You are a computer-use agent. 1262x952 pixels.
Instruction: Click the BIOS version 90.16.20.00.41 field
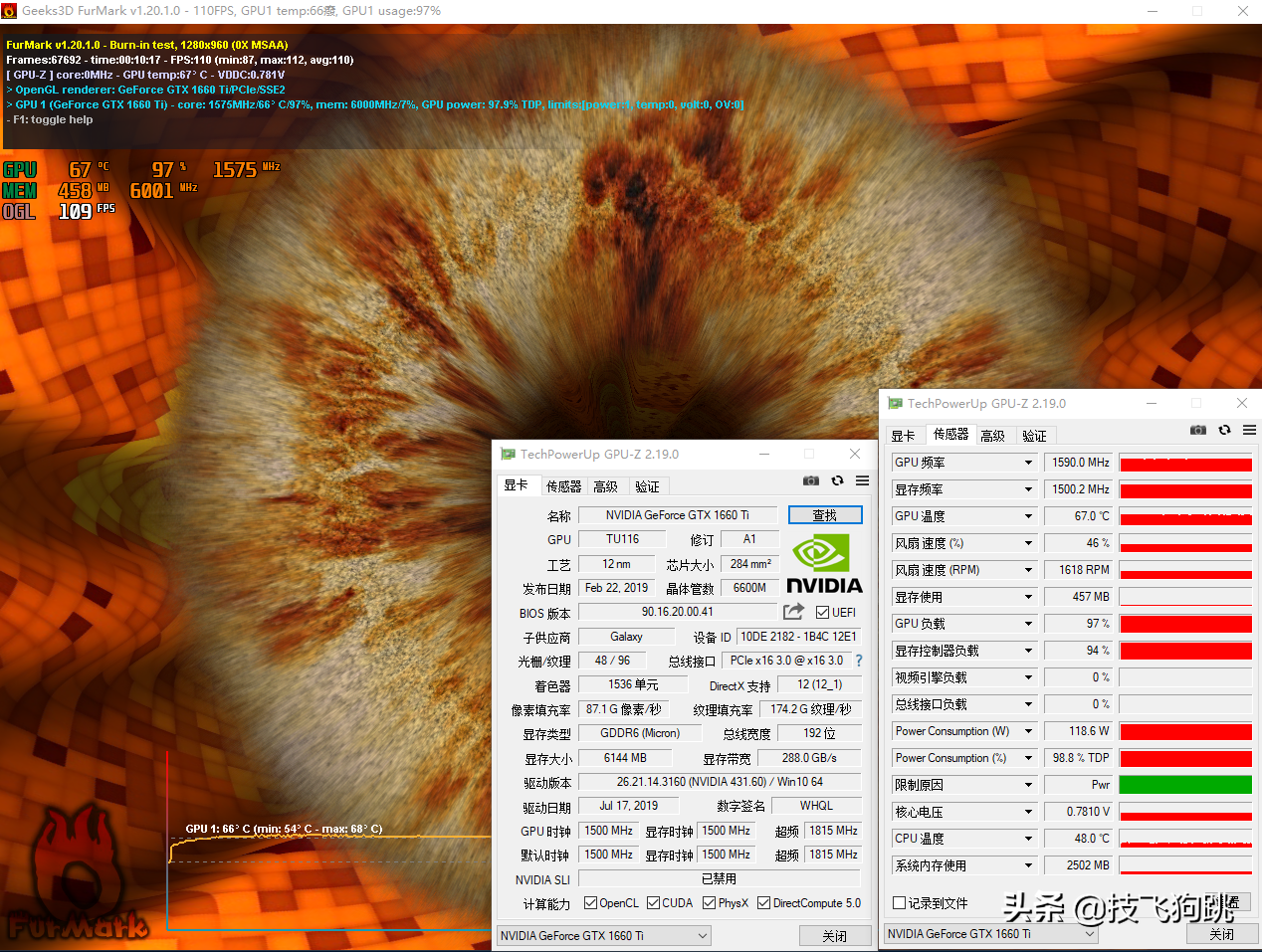[x=677, y=612]
